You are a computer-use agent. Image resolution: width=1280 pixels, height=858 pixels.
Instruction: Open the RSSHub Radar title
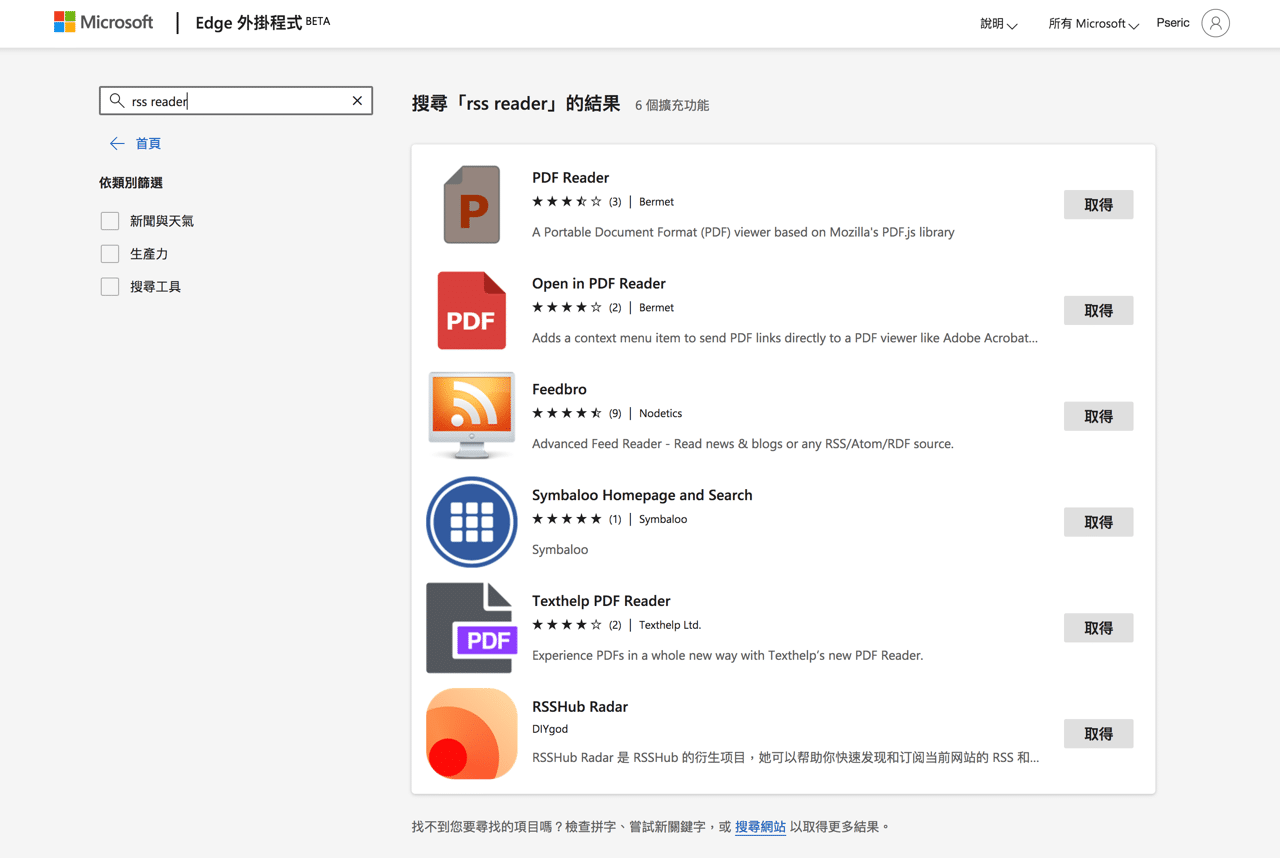point(580,707)
